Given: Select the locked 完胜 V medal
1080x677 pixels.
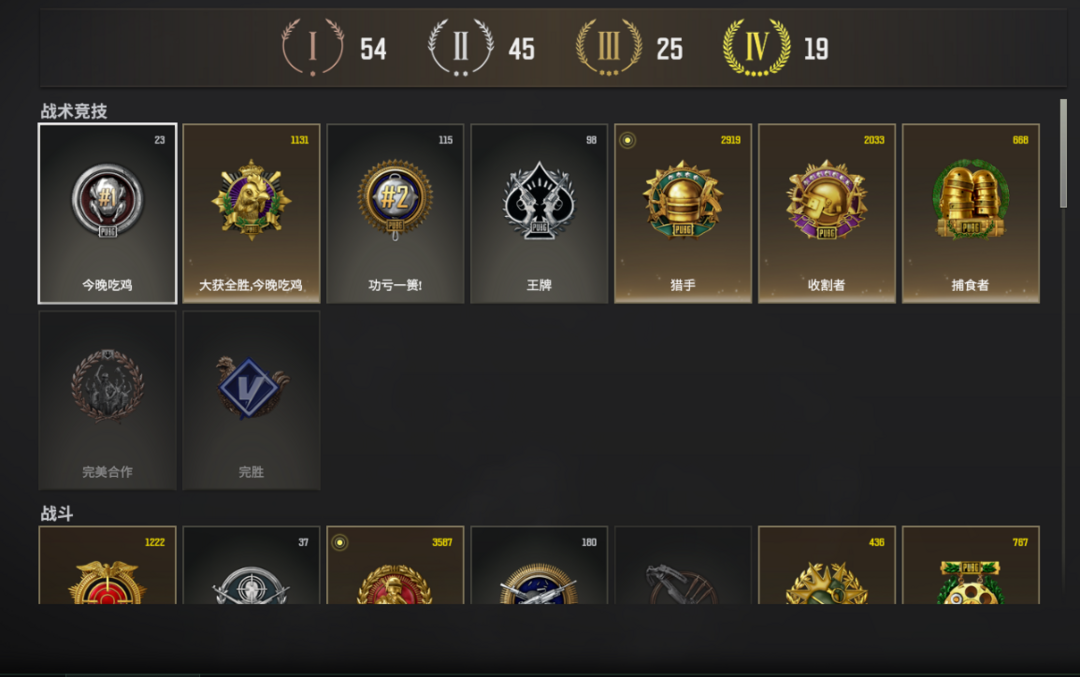Looking at the screenshot, I should [251, 400].
